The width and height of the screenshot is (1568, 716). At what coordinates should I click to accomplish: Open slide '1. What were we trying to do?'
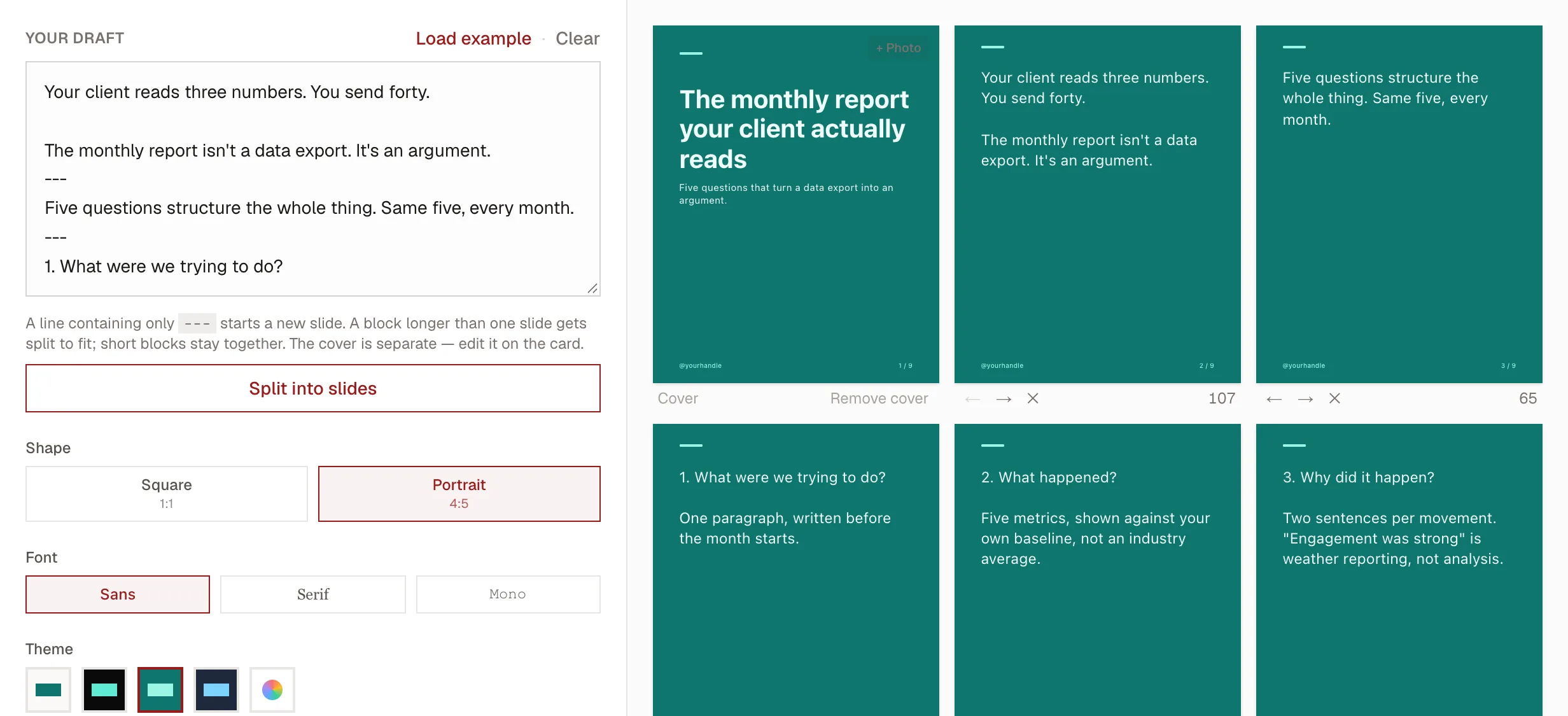point(796,570)
